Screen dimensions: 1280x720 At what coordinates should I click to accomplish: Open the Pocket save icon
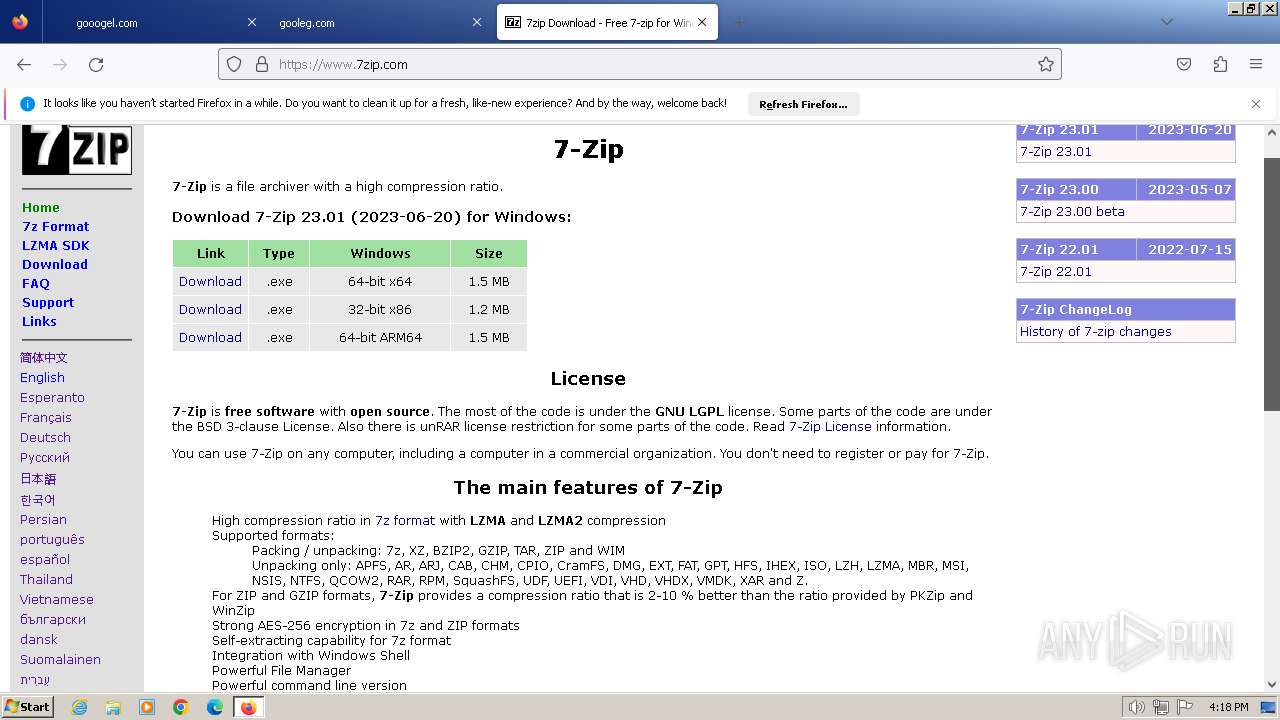coord(1184,64)
